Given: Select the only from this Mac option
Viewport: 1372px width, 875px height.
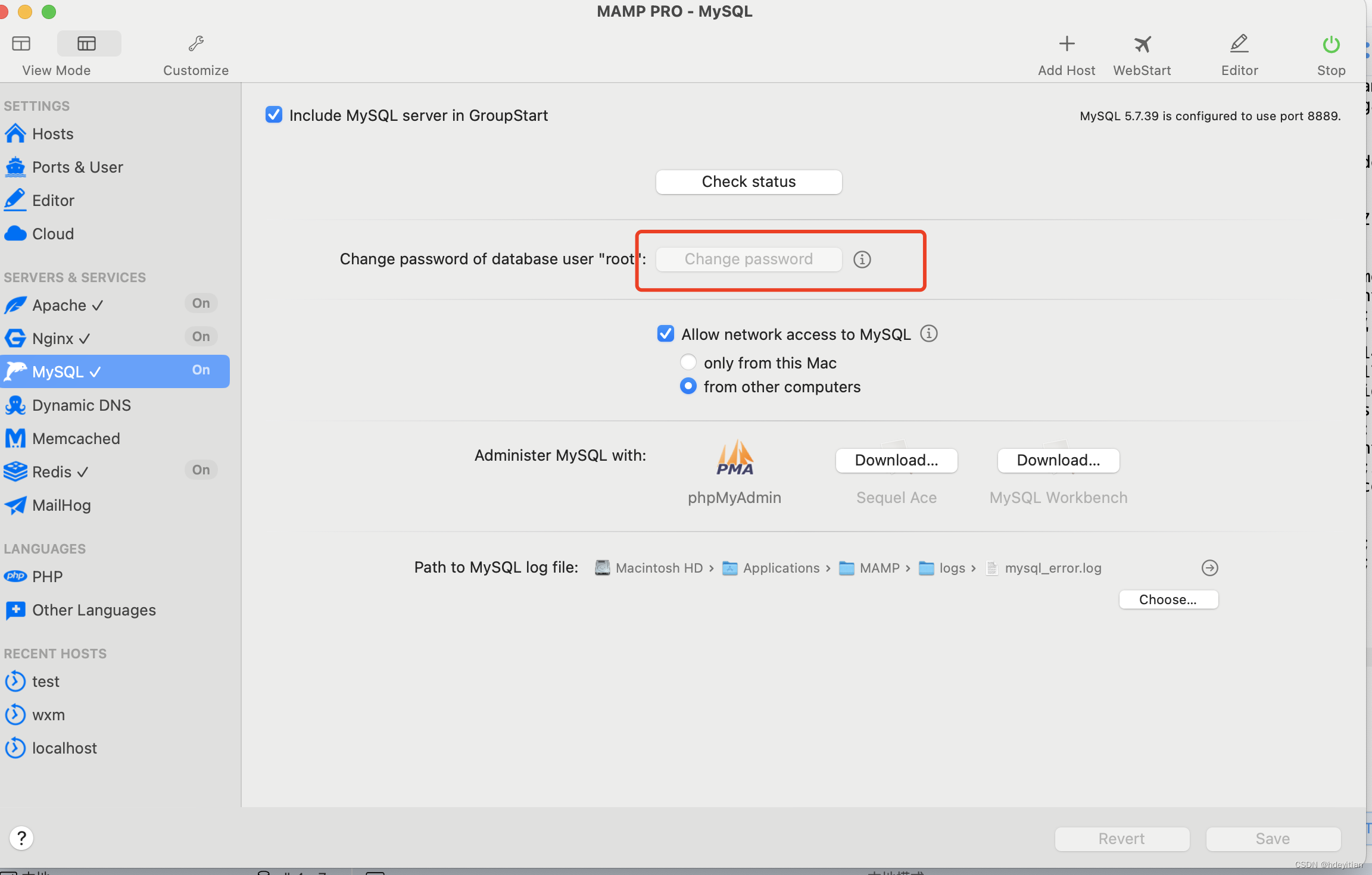Looking at the screenshot, I should [x=688, y=362].
